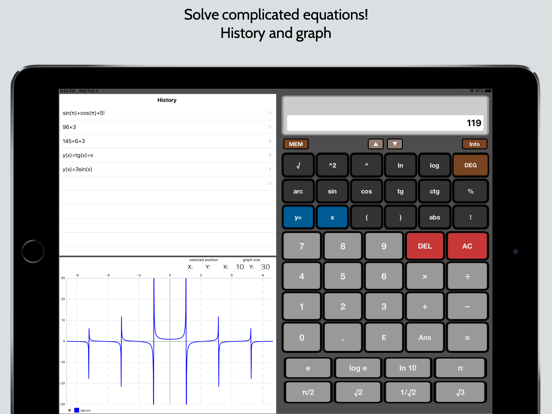Insert the π/2 constant
The image size is (552, 414).
click(308, 392)
